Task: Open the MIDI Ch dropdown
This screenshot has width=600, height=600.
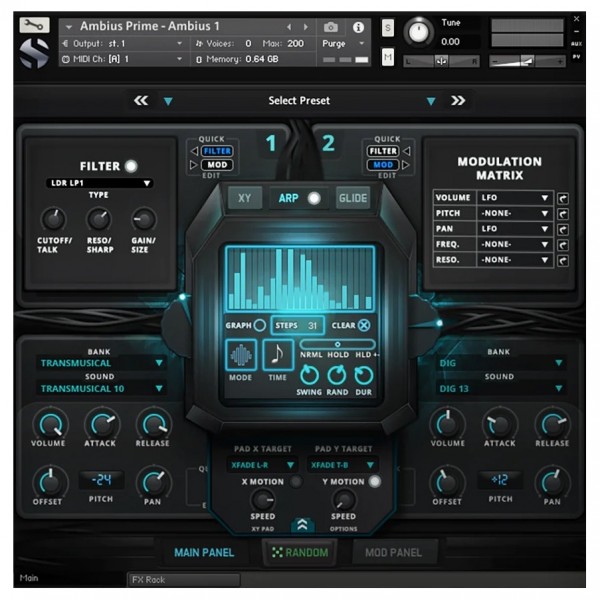Action: (x=123, y=59)
